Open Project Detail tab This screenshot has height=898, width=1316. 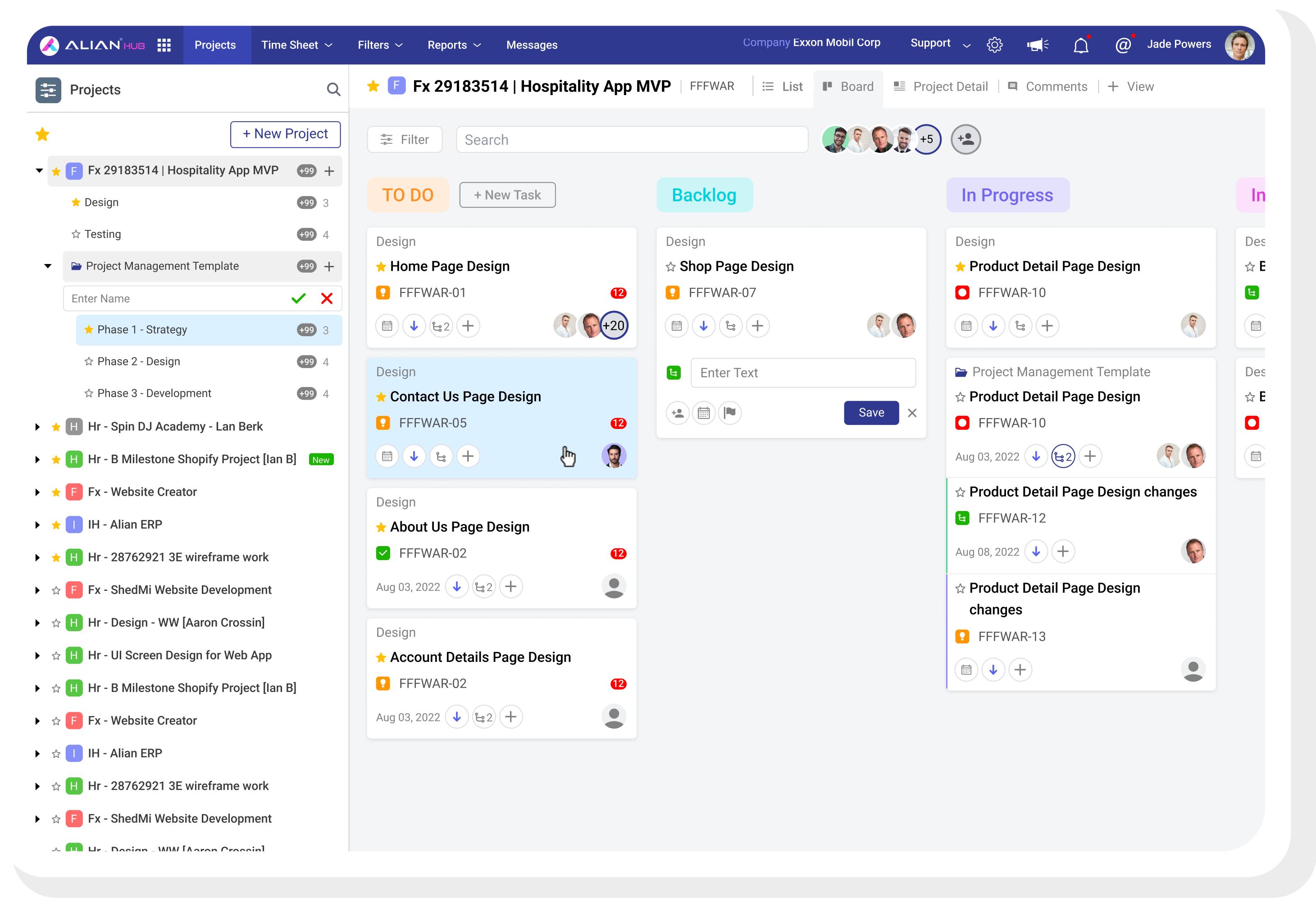click(941, 87)
